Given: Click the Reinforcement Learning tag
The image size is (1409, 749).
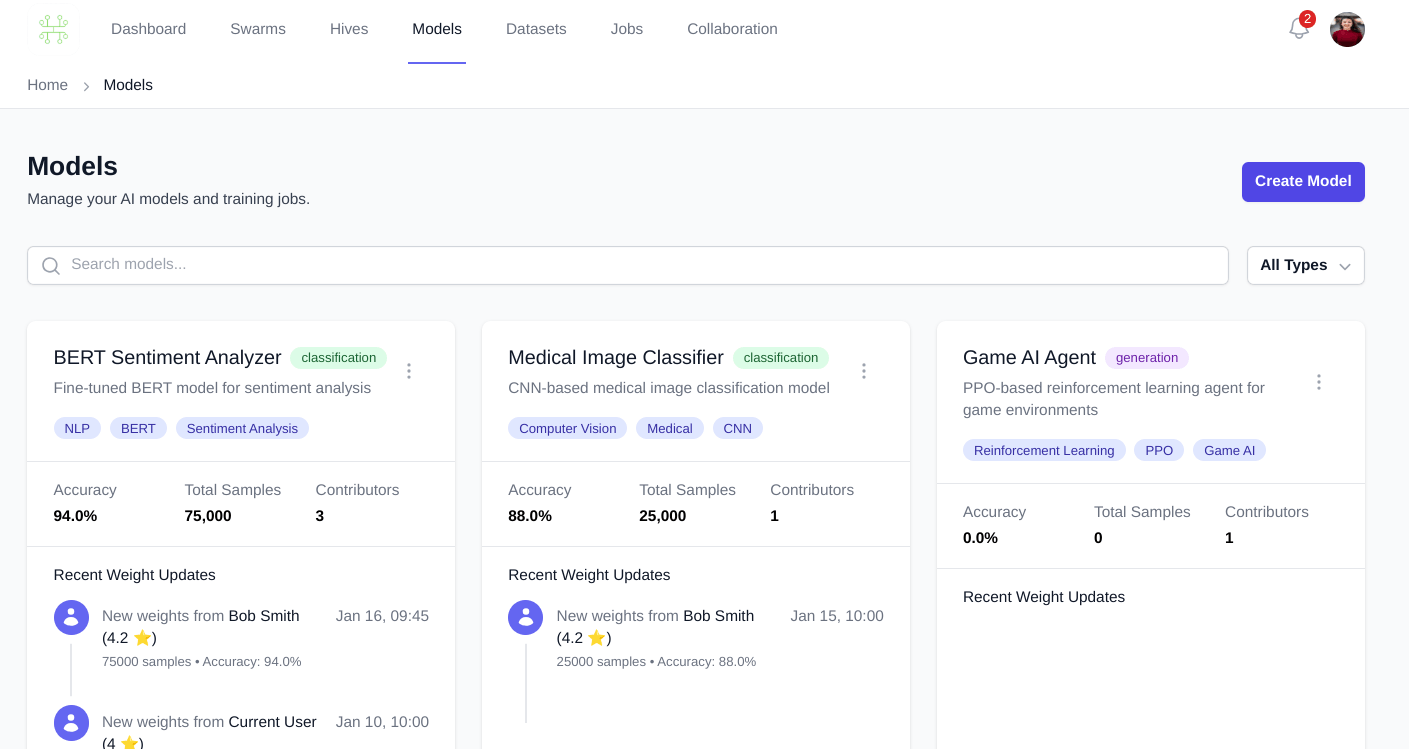Looking at the screenshot, I should (x=1043, y=450).
